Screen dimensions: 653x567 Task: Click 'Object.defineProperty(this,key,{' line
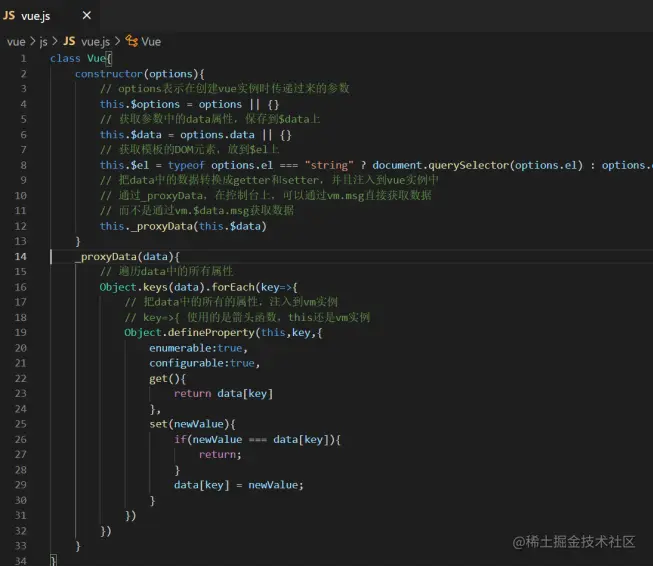tap(223, 332)
